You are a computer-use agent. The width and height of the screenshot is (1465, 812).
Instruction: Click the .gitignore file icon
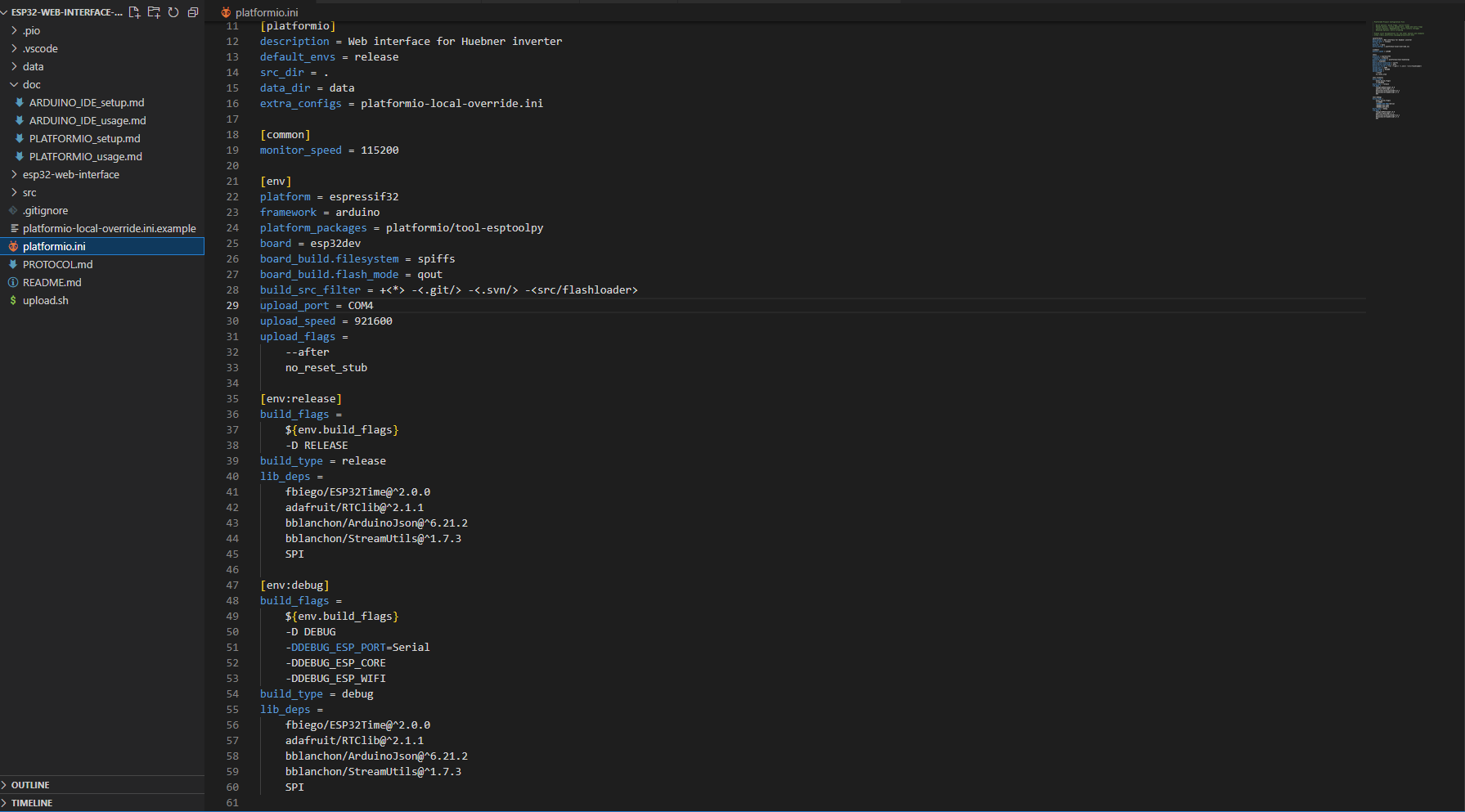tap(13, 210)
